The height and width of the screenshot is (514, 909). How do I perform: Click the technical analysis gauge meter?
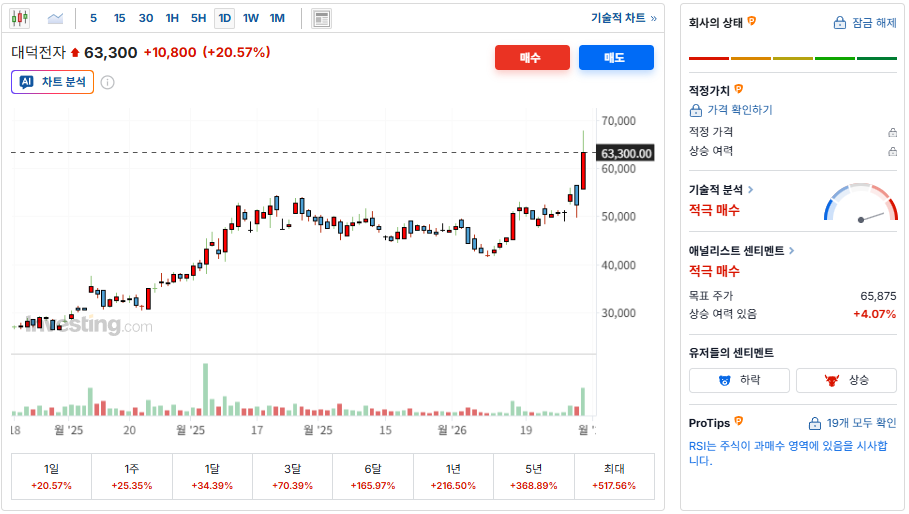(x=861, y=203)
